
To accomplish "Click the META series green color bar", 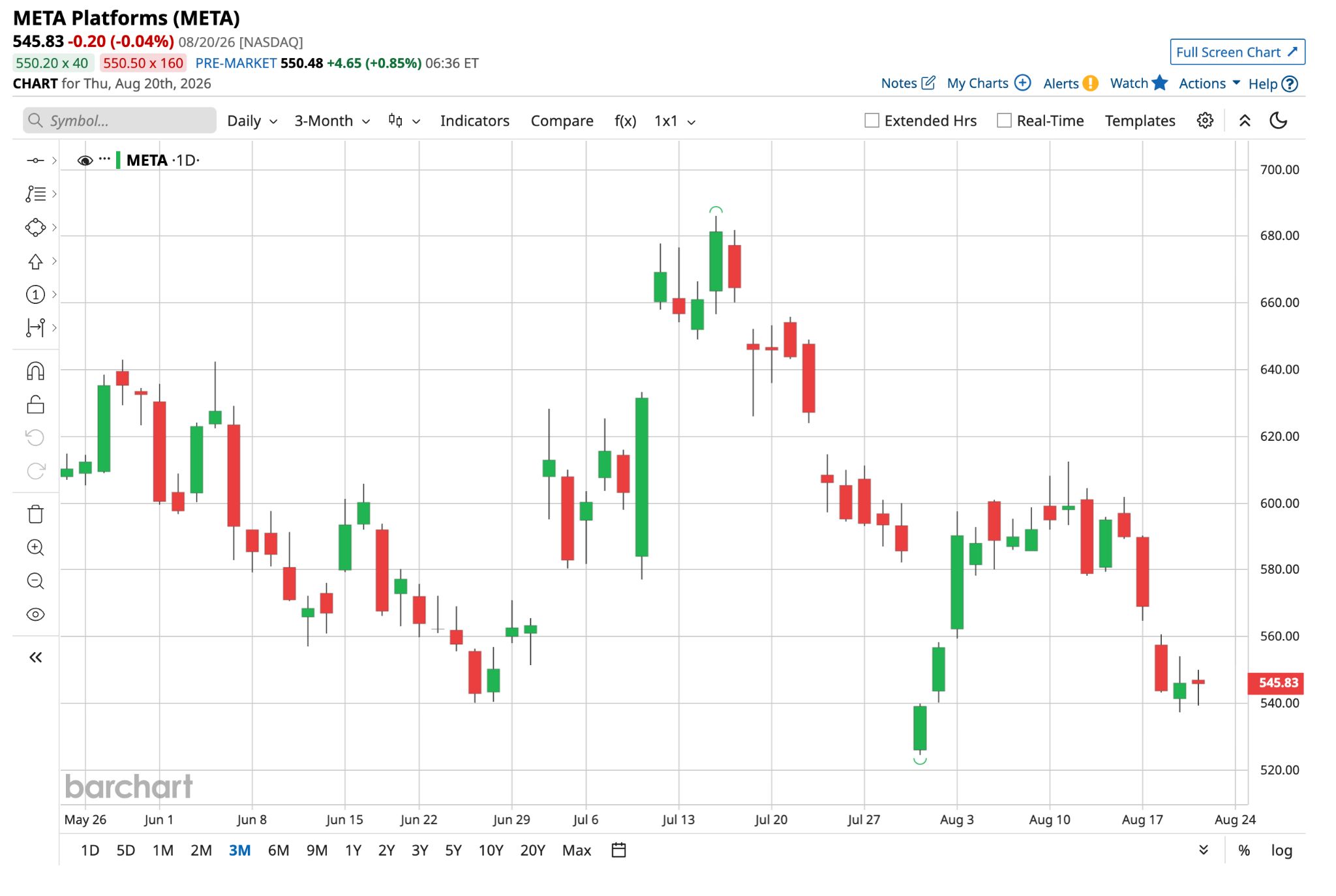I will pyautogui.click(x=118, y=160).
